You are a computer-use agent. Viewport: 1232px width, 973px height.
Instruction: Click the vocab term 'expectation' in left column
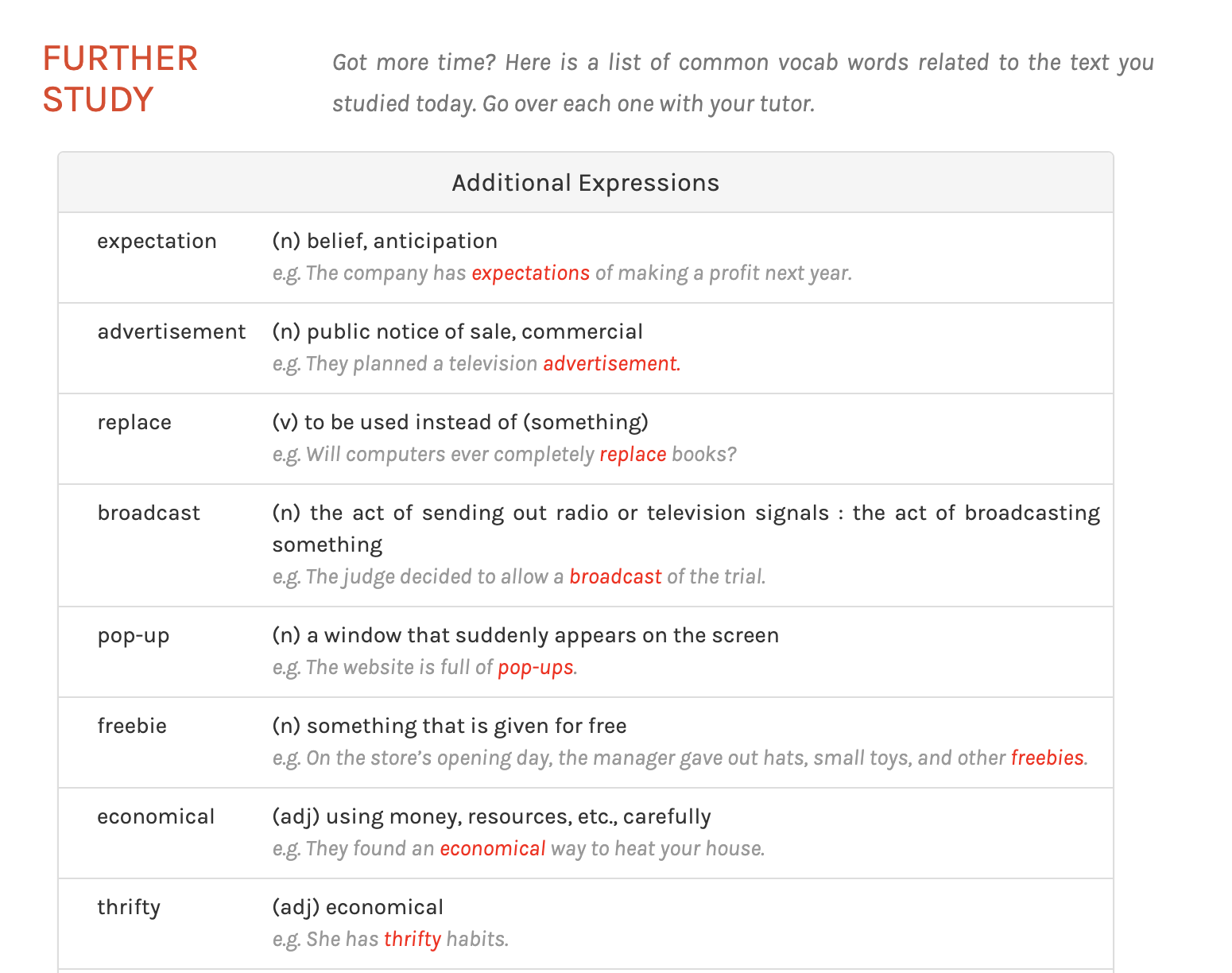coord(157,242)
